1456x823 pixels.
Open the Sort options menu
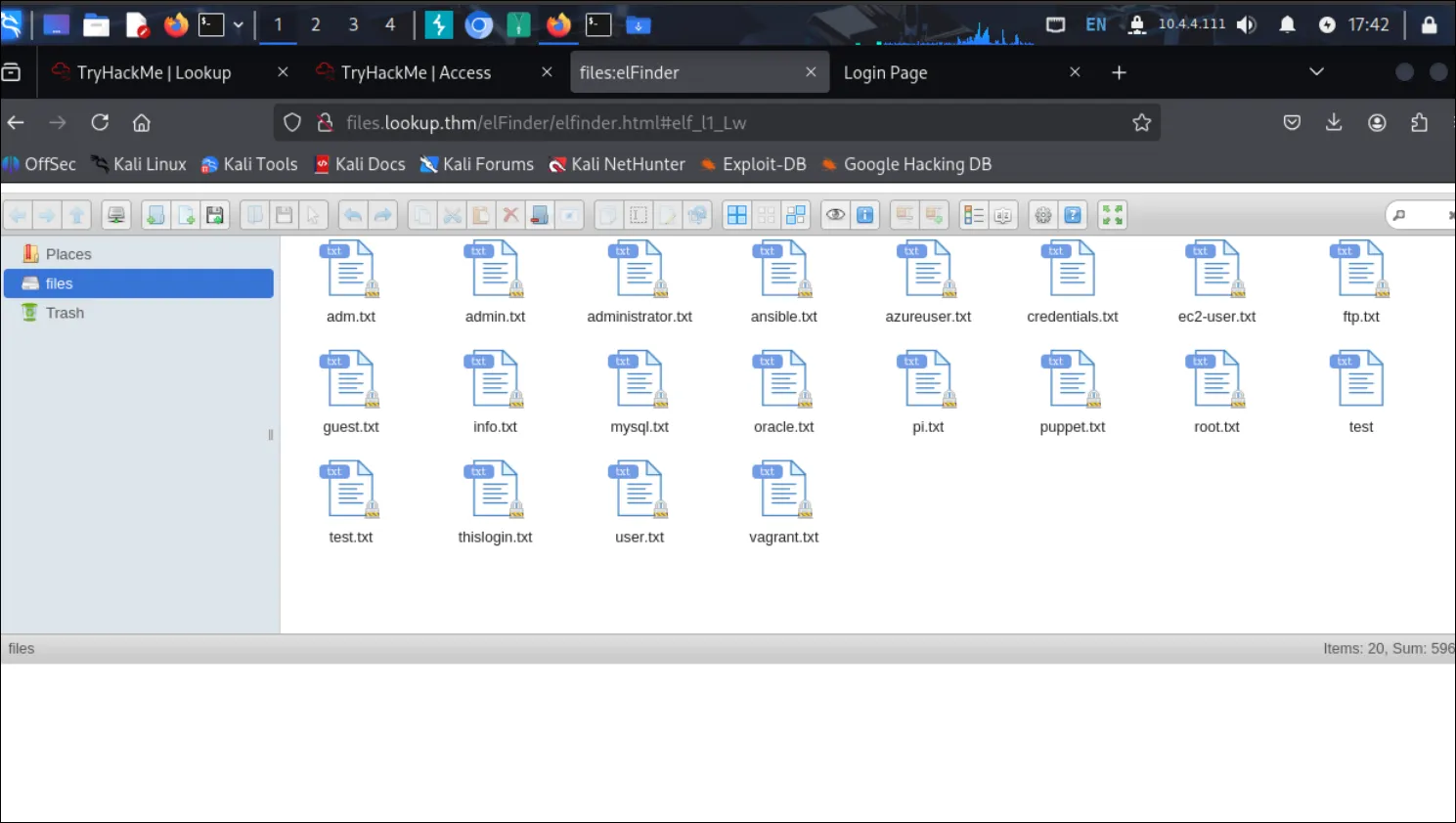pyautogui.click(x=1003, y=215)
